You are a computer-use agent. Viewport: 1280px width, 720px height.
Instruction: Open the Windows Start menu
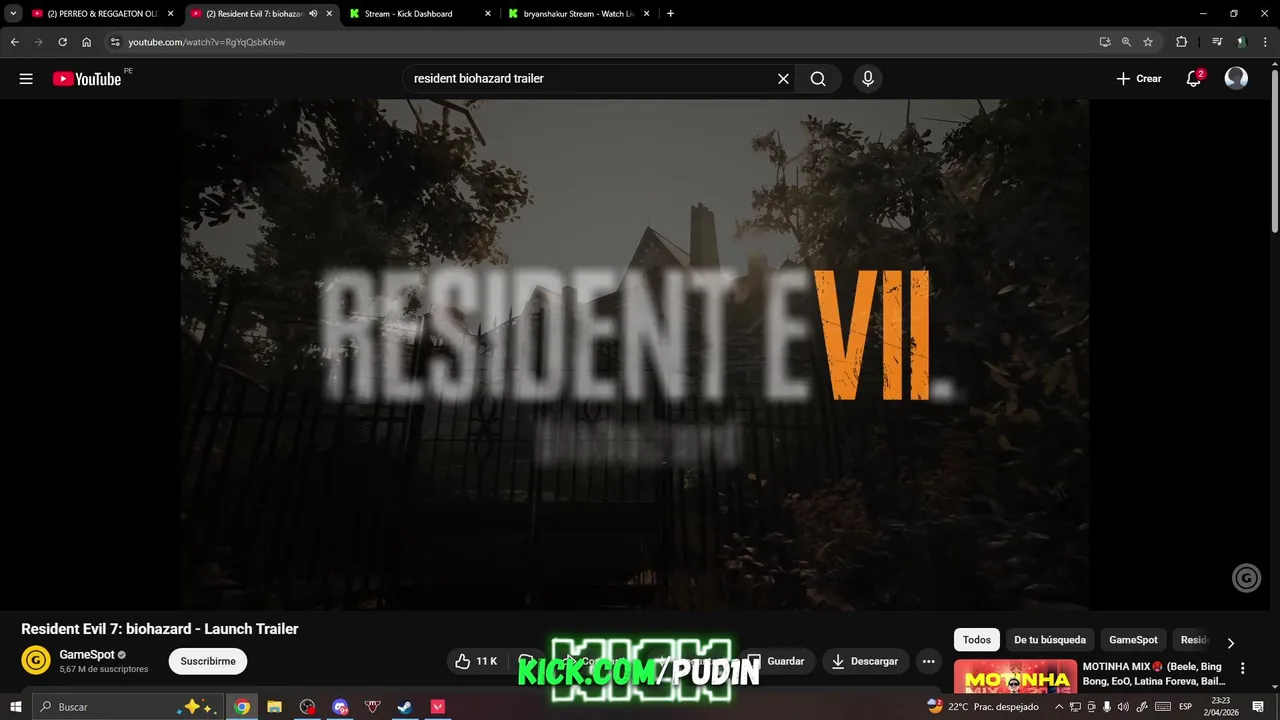pos(16,707)
